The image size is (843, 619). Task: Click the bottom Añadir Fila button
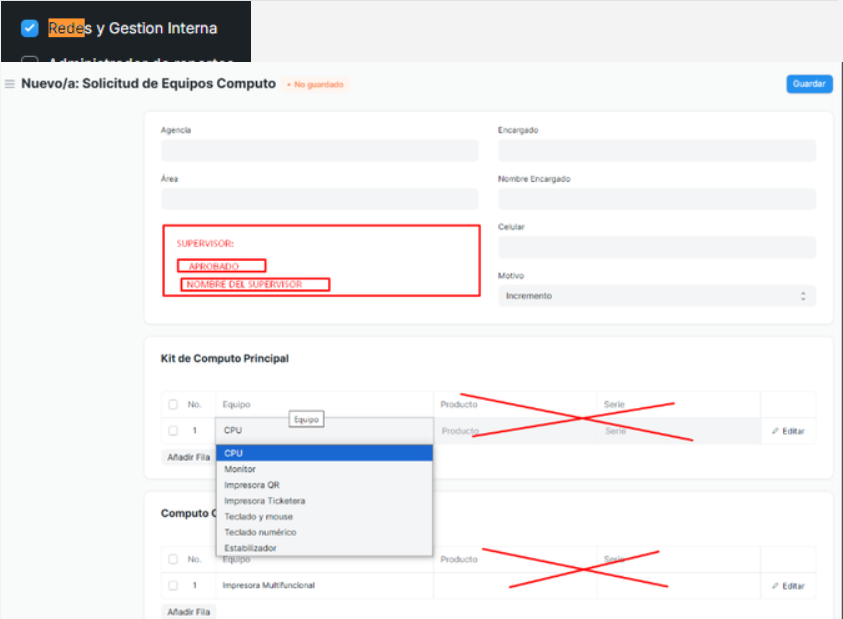point(188,611)
